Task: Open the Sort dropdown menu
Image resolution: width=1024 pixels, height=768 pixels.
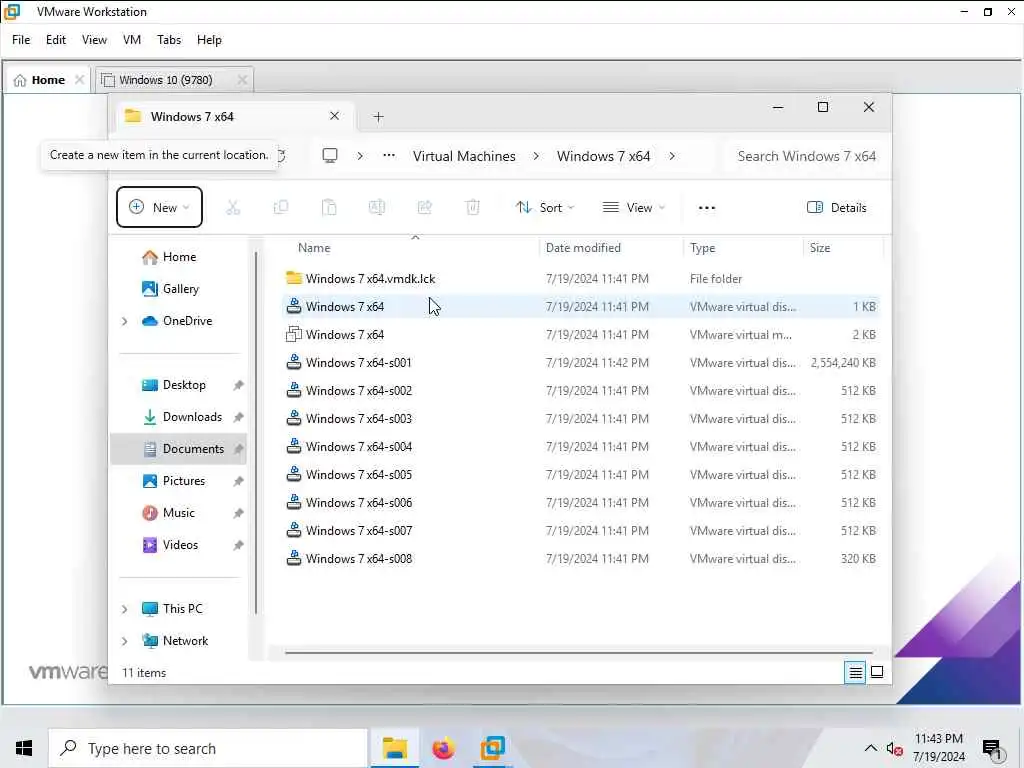Action: coord(544,208)
